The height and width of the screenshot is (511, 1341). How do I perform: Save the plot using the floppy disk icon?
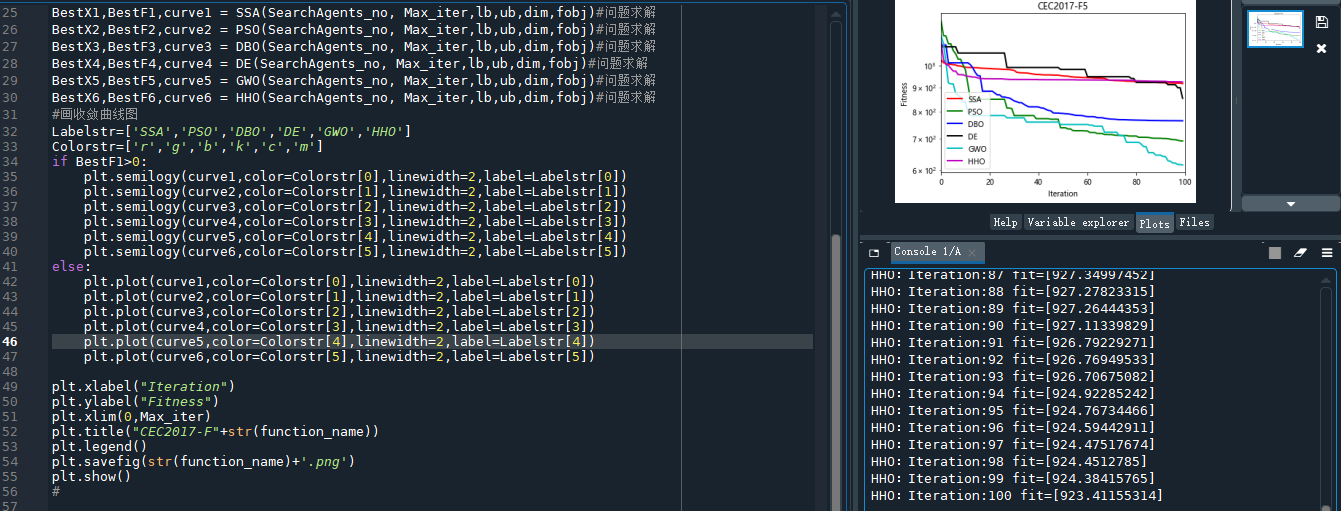click(1321, 22)
